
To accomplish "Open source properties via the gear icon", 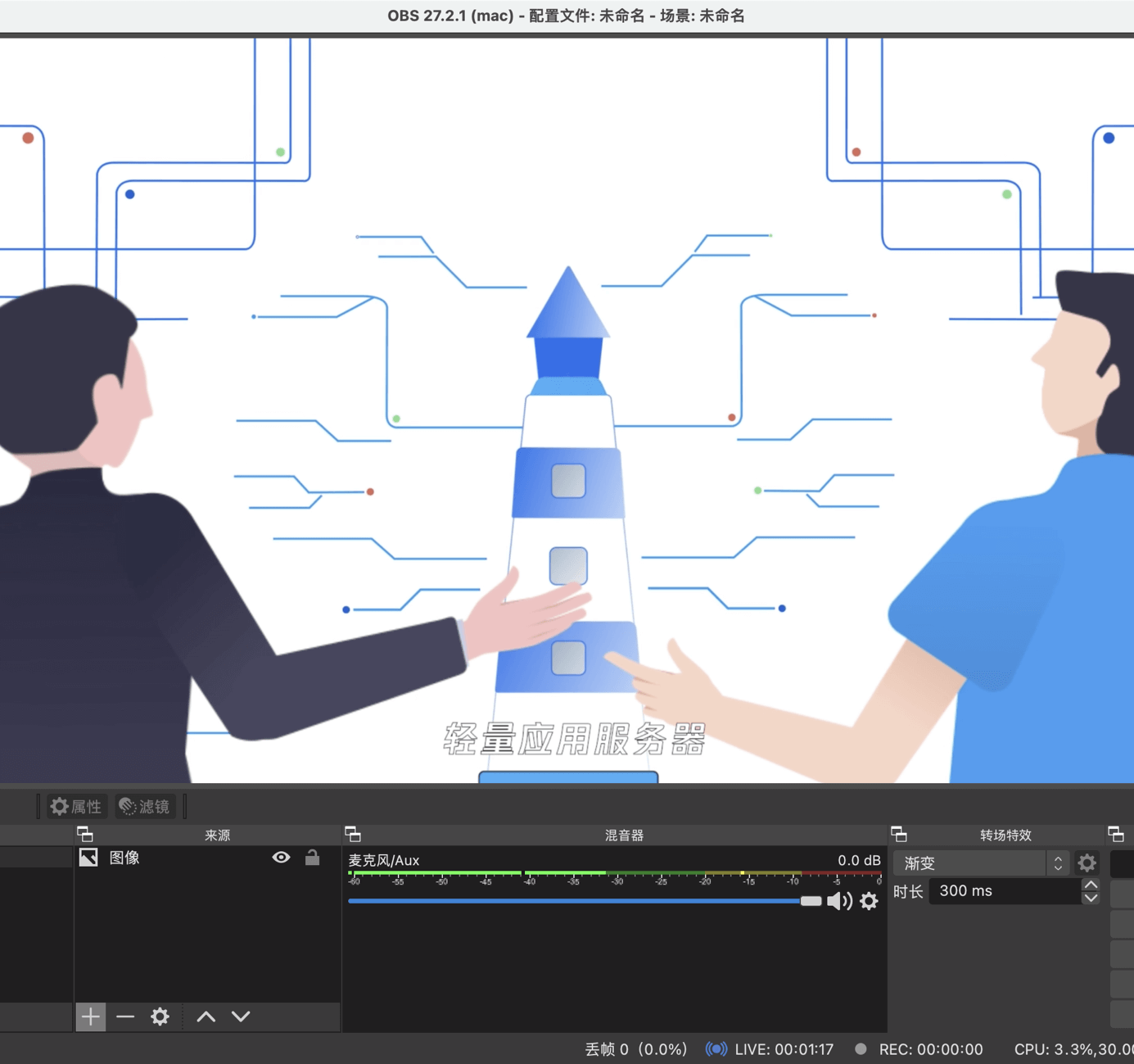I will (x=160, y=1016).
